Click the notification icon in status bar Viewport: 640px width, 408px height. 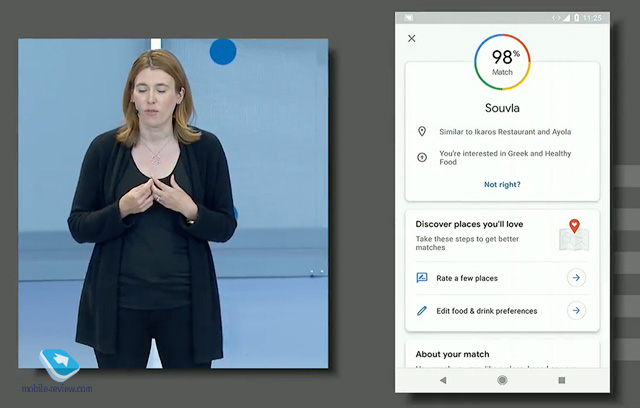[x=409, y=18]
